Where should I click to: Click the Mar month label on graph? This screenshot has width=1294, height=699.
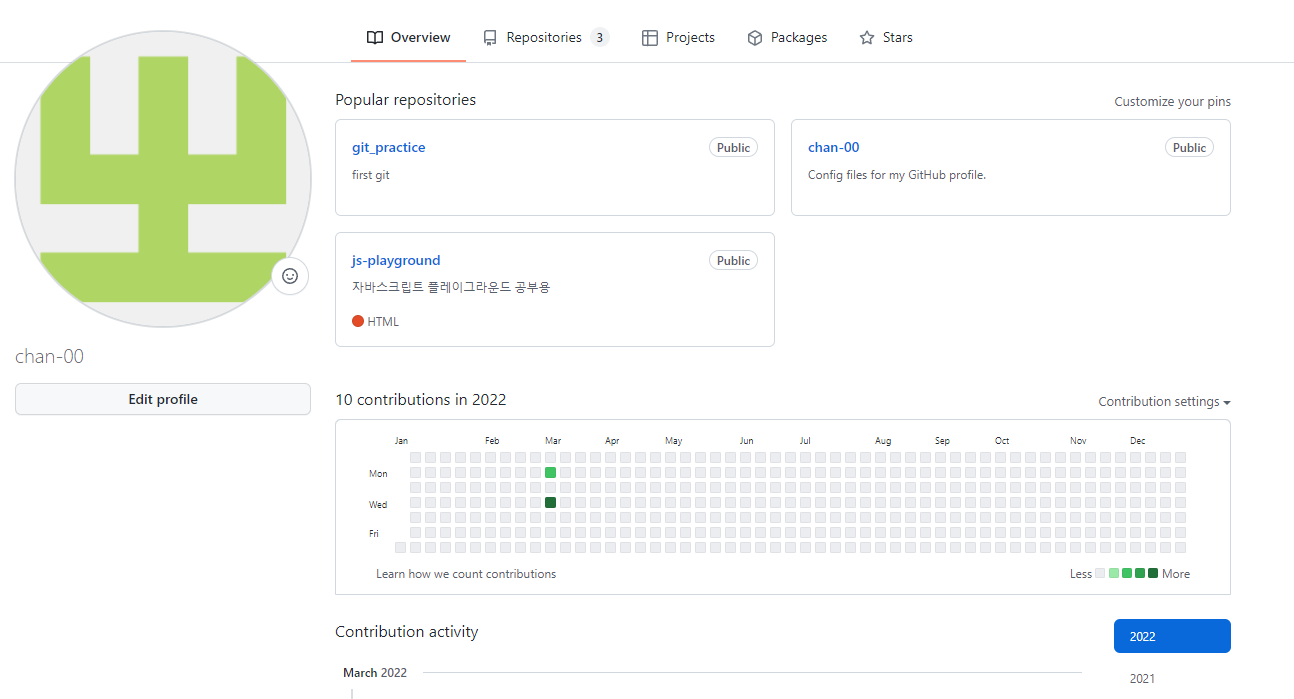click(553, 441)
